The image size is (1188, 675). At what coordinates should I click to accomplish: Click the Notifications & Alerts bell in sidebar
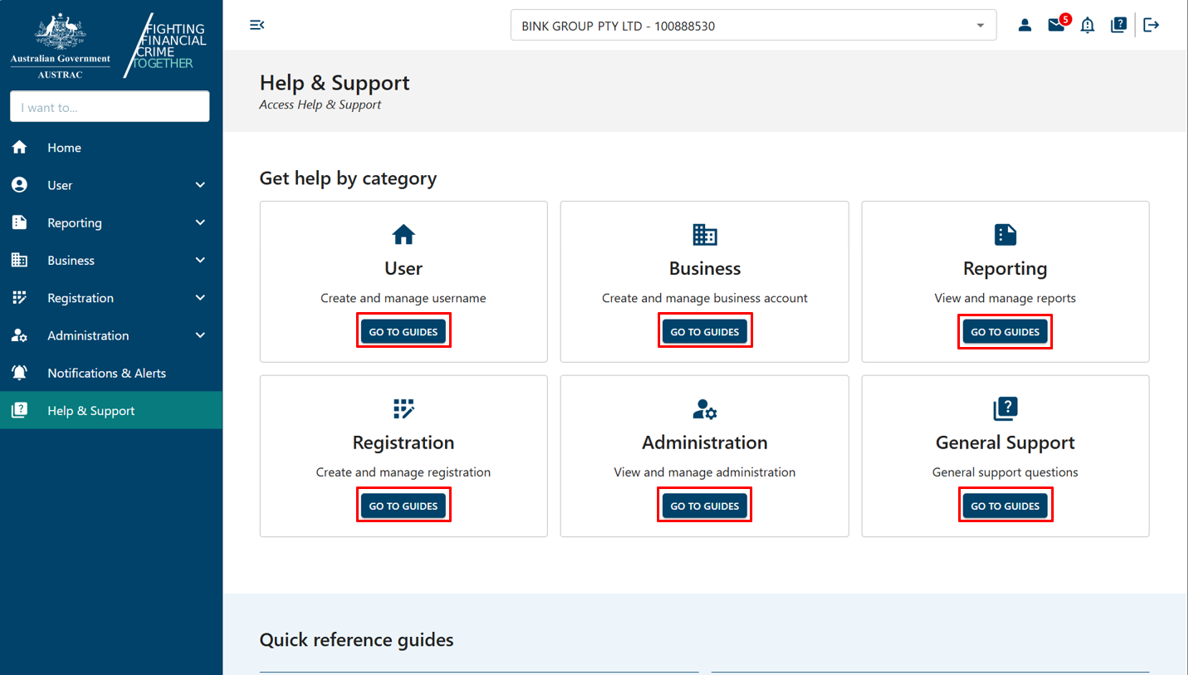(20, 372)
